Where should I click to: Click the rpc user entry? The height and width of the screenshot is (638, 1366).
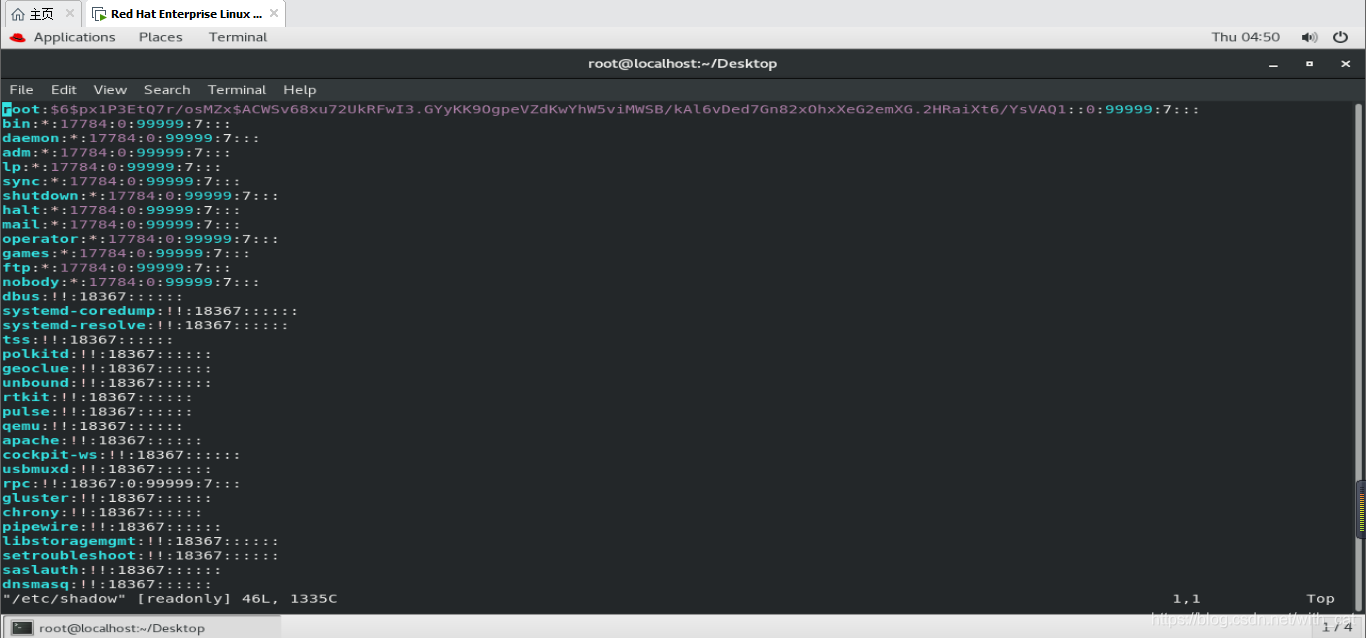pos(121,483)
